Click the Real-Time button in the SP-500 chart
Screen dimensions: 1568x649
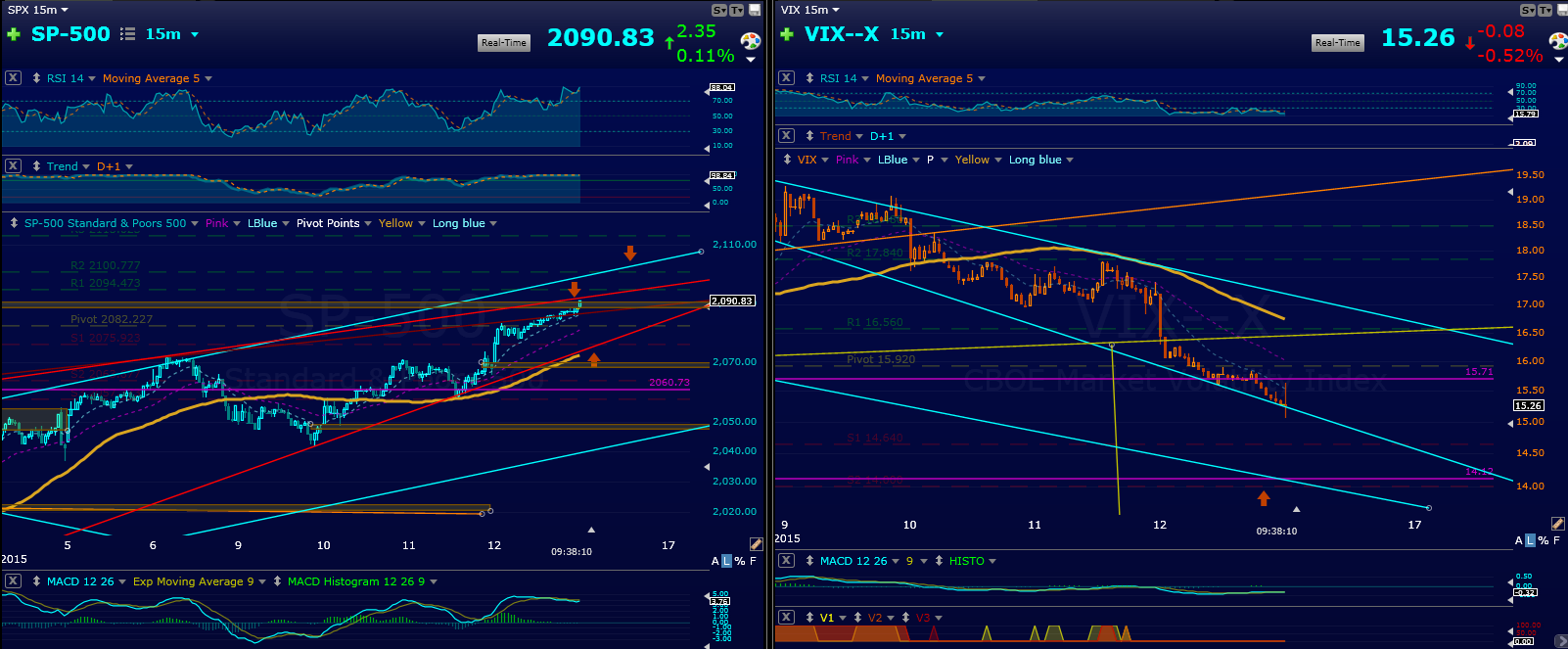(x=504, y=42)
